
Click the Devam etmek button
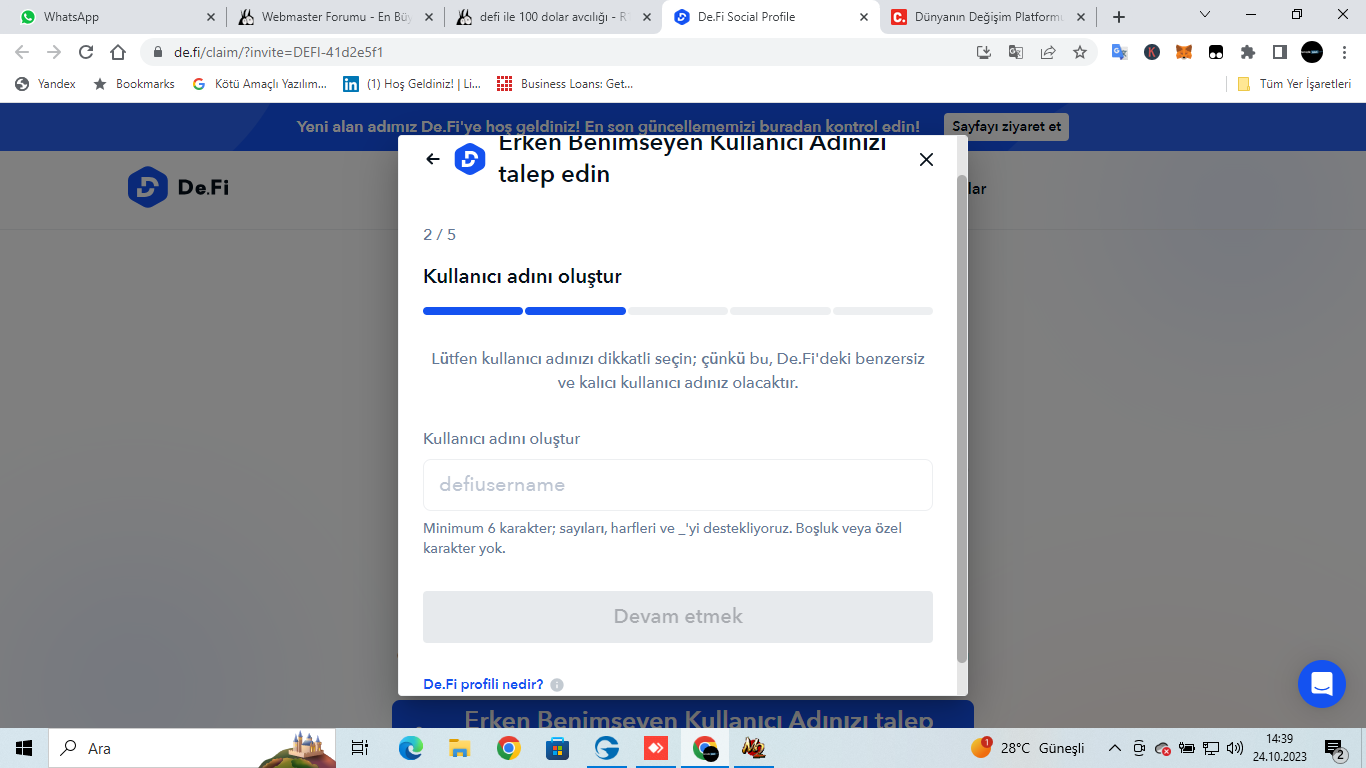(x=678, y=617)
